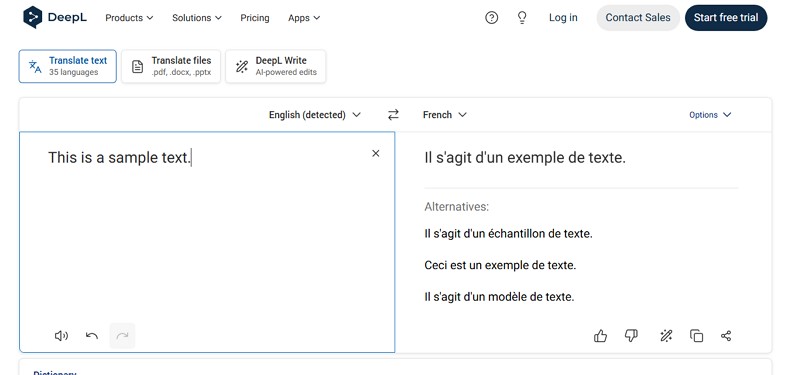This screenshot has height=375, width=788.
Task: Improve translation with magic wand icon
Action: point(666,336)
